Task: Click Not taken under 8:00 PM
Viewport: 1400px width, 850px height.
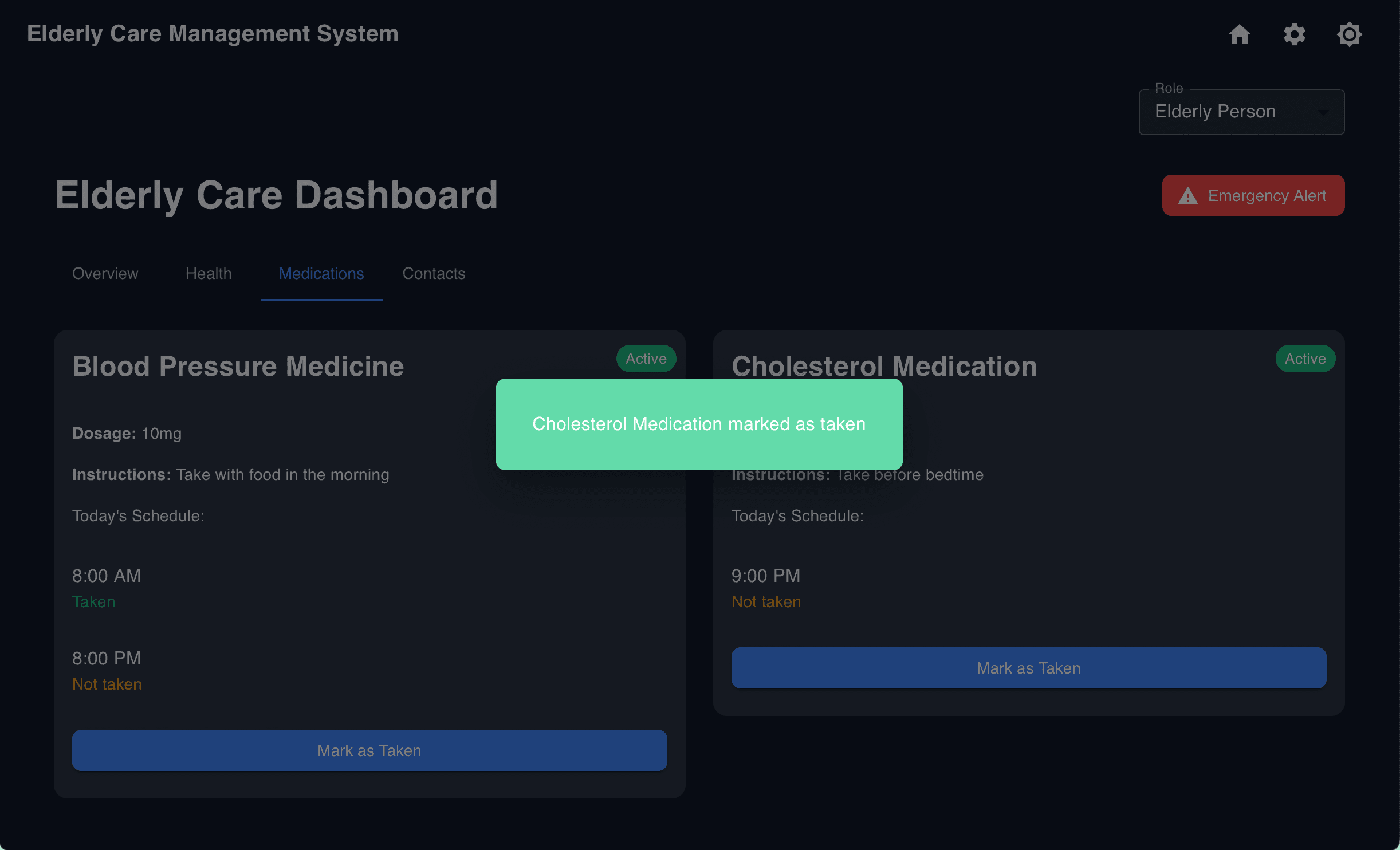Action: (107, 684)
